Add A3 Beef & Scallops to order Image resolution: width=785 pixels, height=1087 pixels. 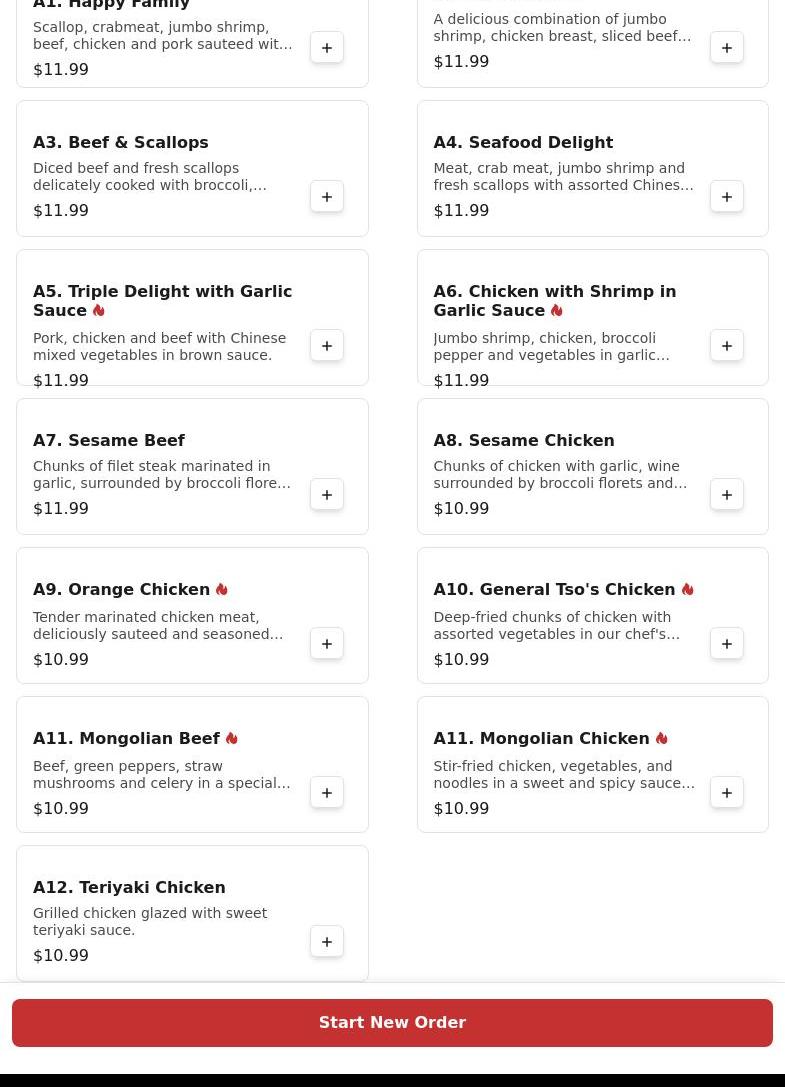327,197
